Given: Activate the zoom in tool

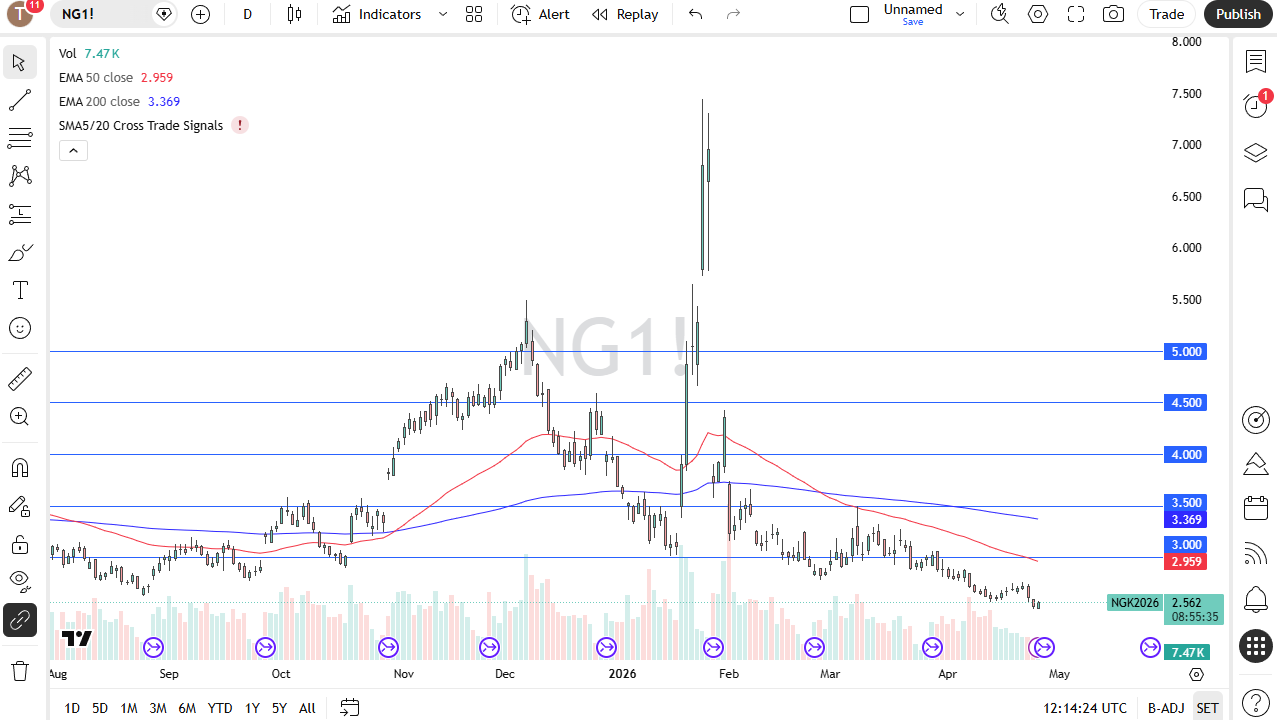Looking at the screenshot, I should pyautogui.click(x=19, y=417).
